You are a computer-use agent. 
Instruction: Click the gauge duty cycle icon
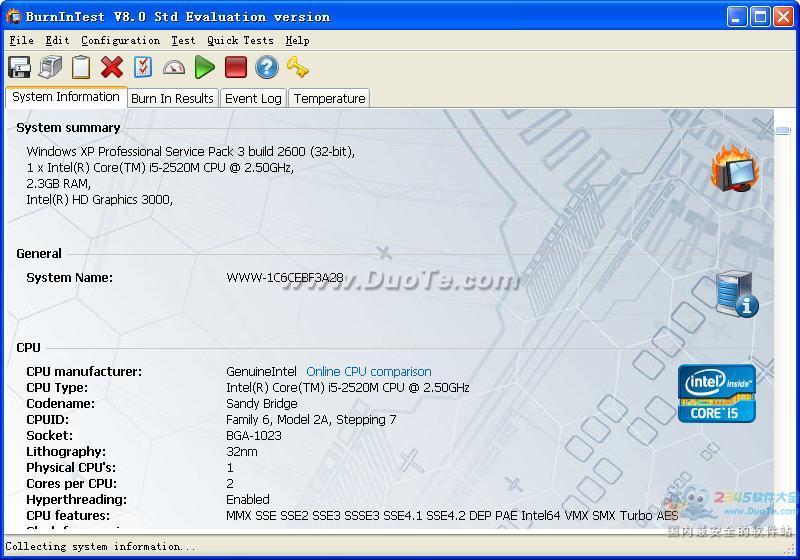coord(174,67)
